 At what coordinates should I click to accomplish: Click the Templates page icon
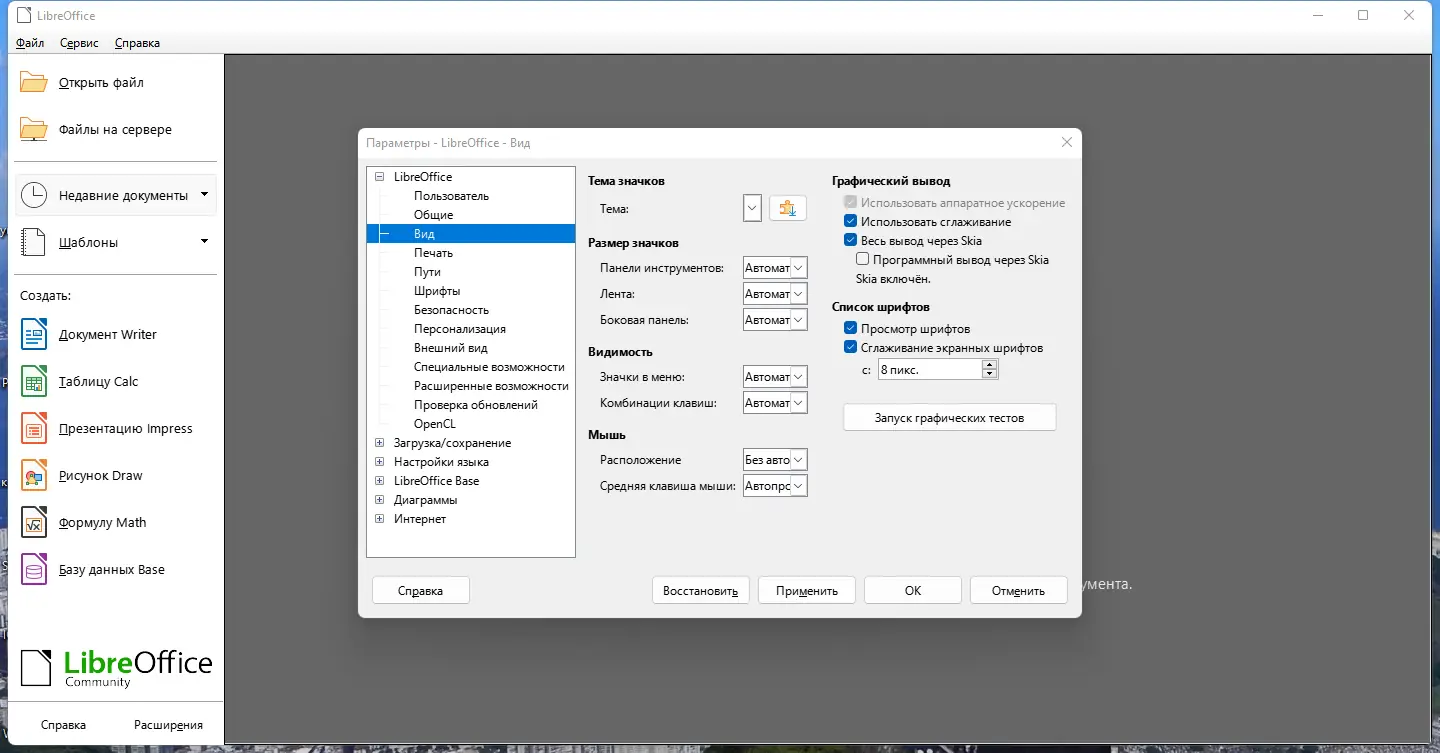click(34, 242)
